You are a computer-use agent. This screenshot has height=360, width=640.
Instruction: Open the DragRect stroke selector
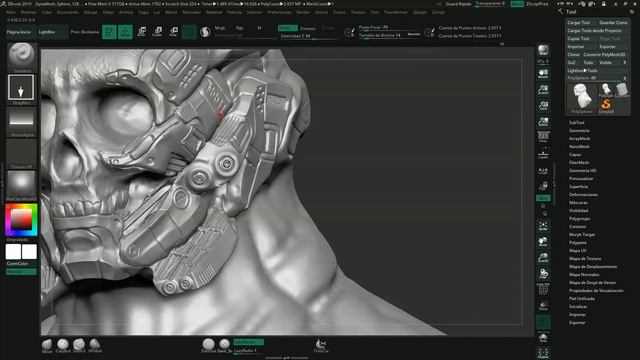point(21,87)
